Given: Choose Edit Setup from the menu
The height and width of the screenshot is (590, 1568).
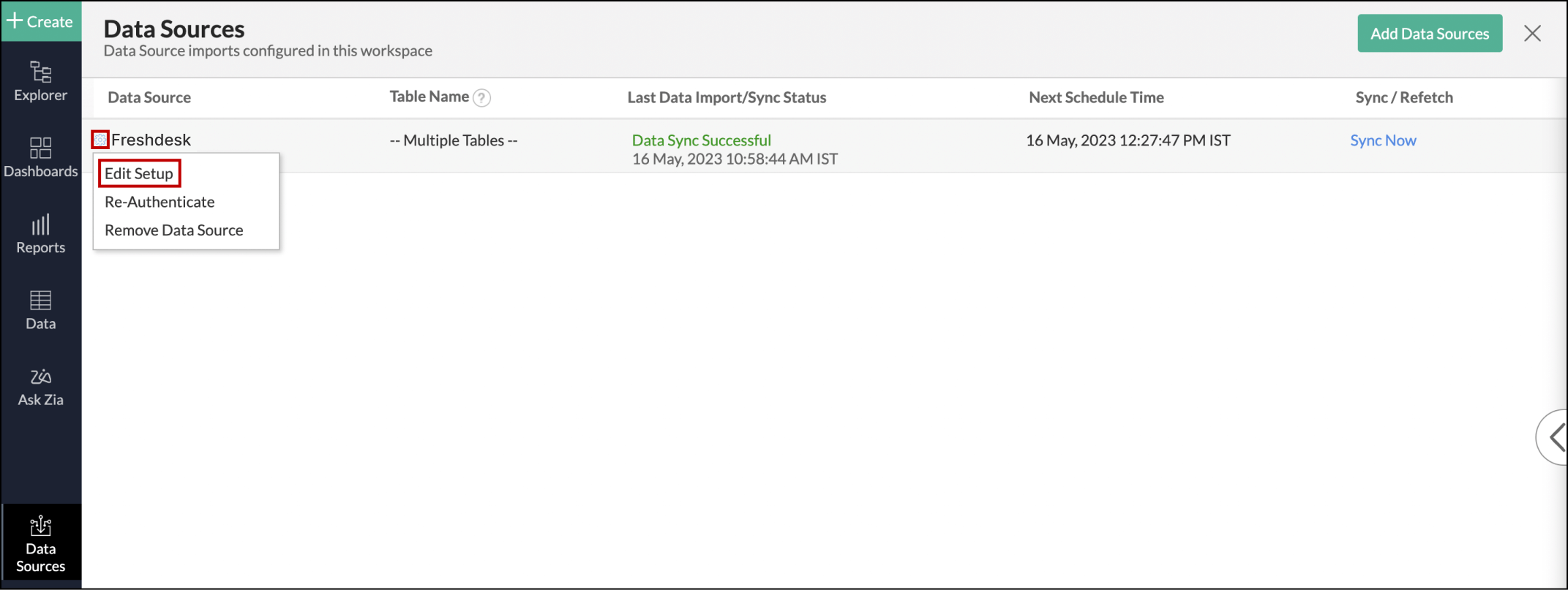Looking at the screenshot, I should point(139,173).
